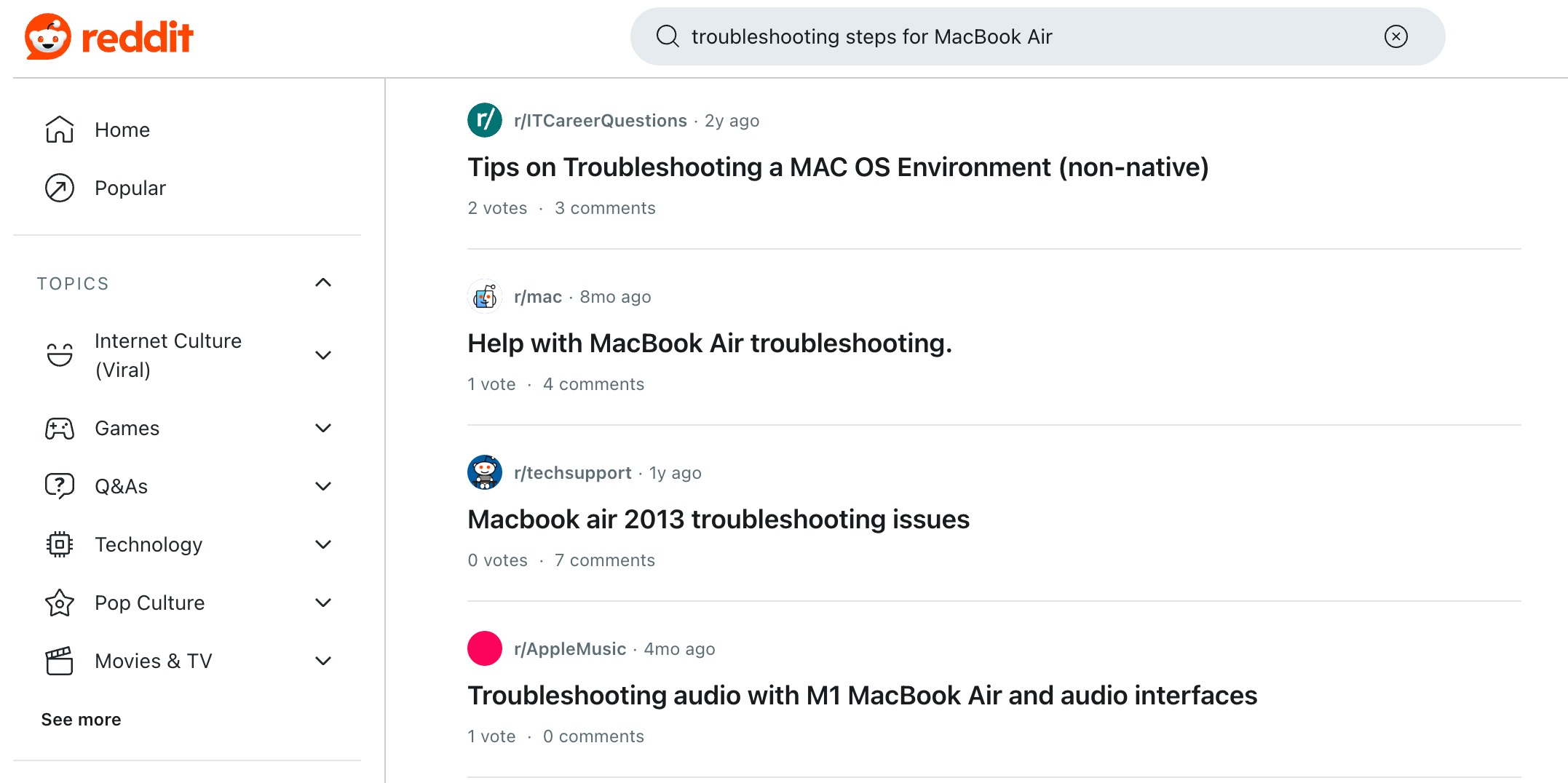The height and width of the screenshot is (783, 1568).
Task: Click the Games controller icon
Action: [60, 428]
